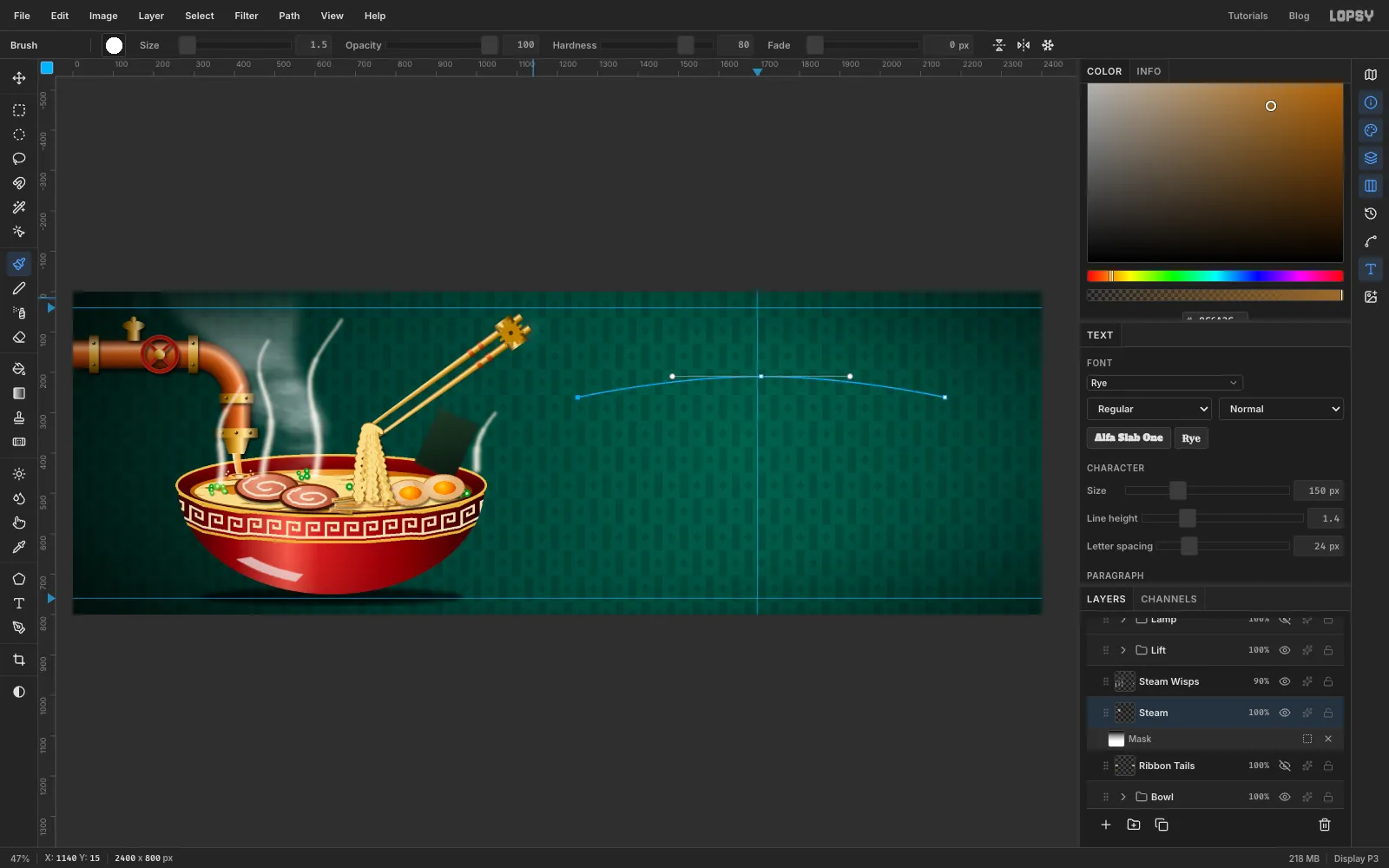Viewport: 1389px width, 868px height.
Task: Choose the Alfa Slab One font button
Action: pyautogui.click(x=1129, y=438)
